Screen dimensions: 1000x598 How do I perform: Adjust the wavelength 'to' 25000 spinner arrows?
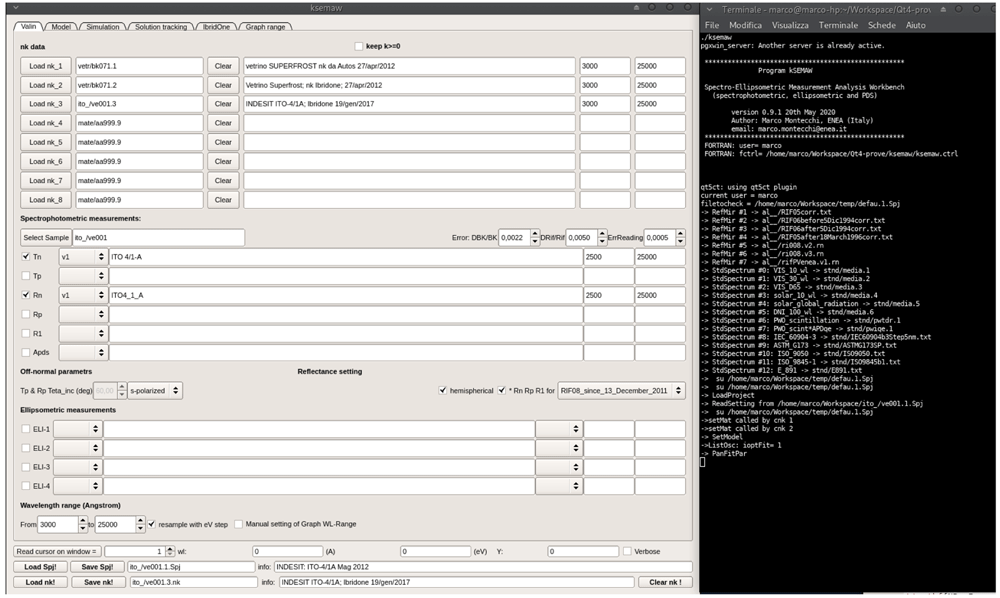pyautogui.click(x=140, y=525)
